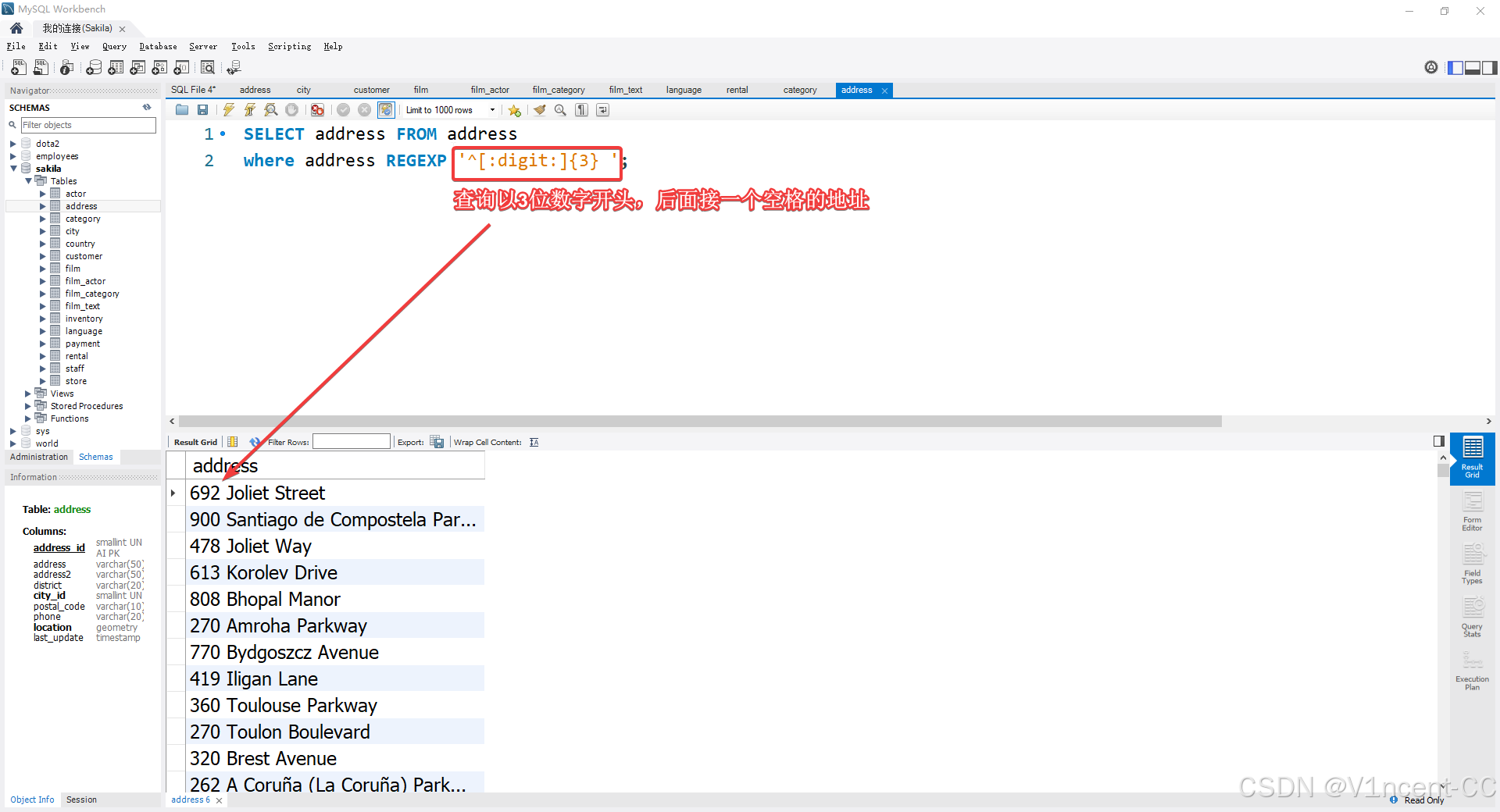The height and width of the screenshot is (812, 1500).
Task: Open SQL script file toolbar icon
Action: [x=41, y=68]
